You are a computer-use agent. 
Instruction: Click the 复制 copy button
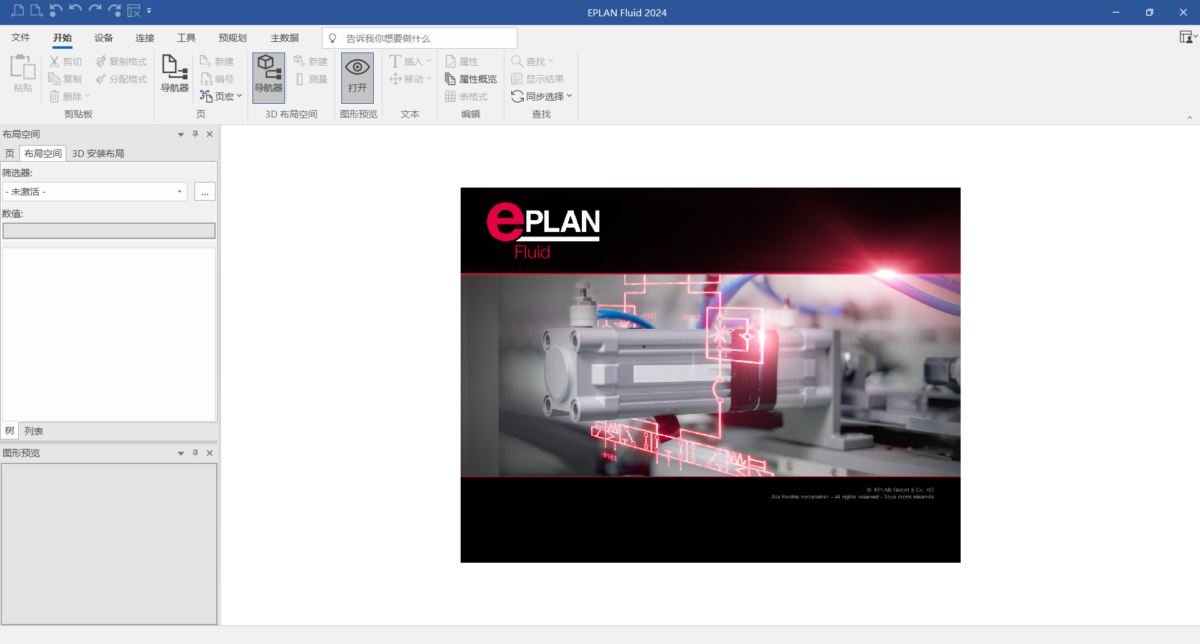coord(66,79)
